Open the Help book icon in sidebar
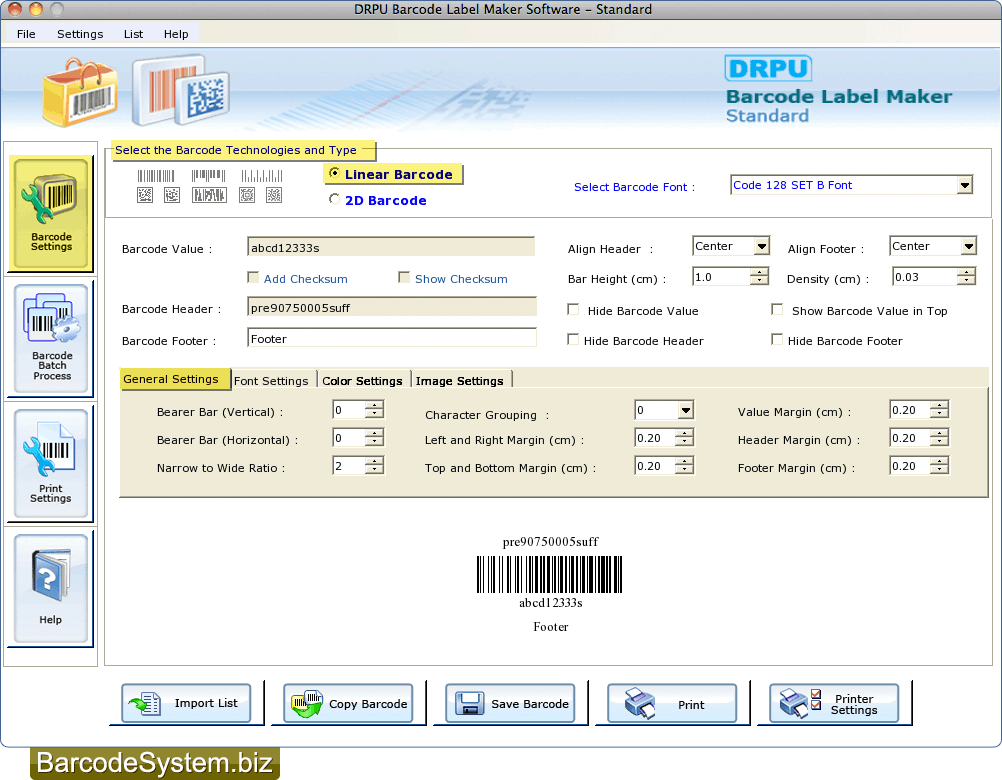Image resolution: width=1002 pixels, height=780 pixels. pyautogui.click(x=49, y=575)
